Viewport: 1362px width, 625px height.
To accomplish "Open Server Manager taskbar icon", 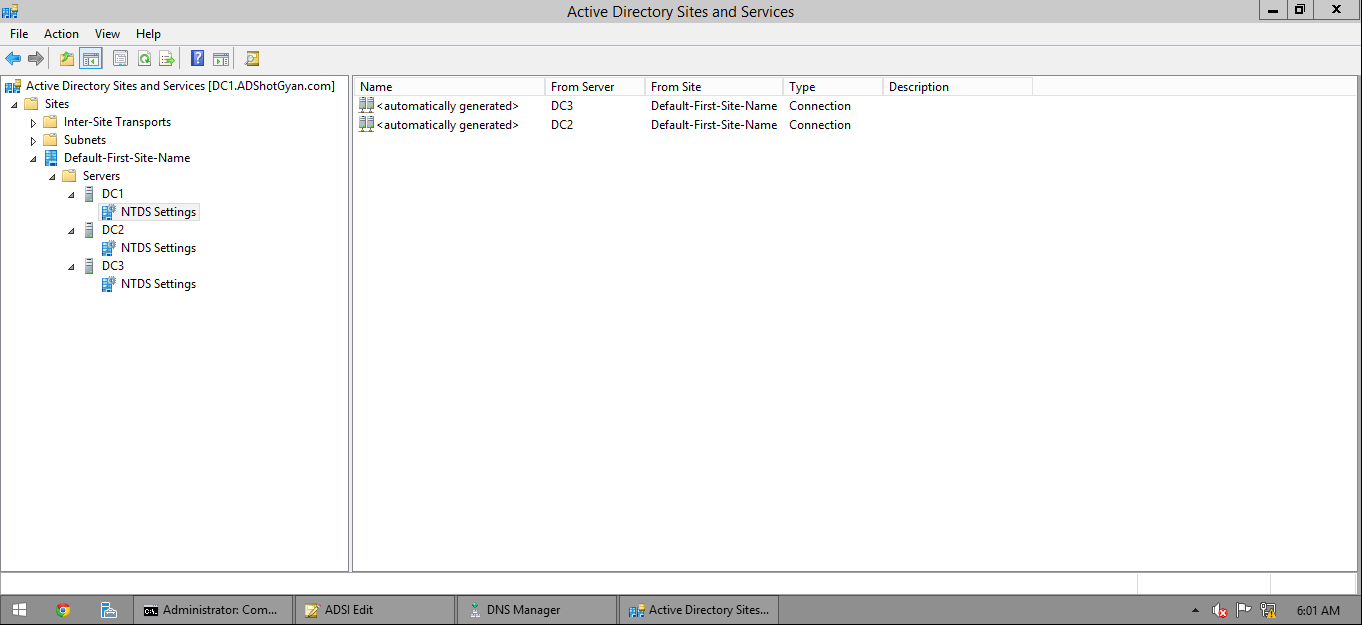I will [x=109, y=609].
